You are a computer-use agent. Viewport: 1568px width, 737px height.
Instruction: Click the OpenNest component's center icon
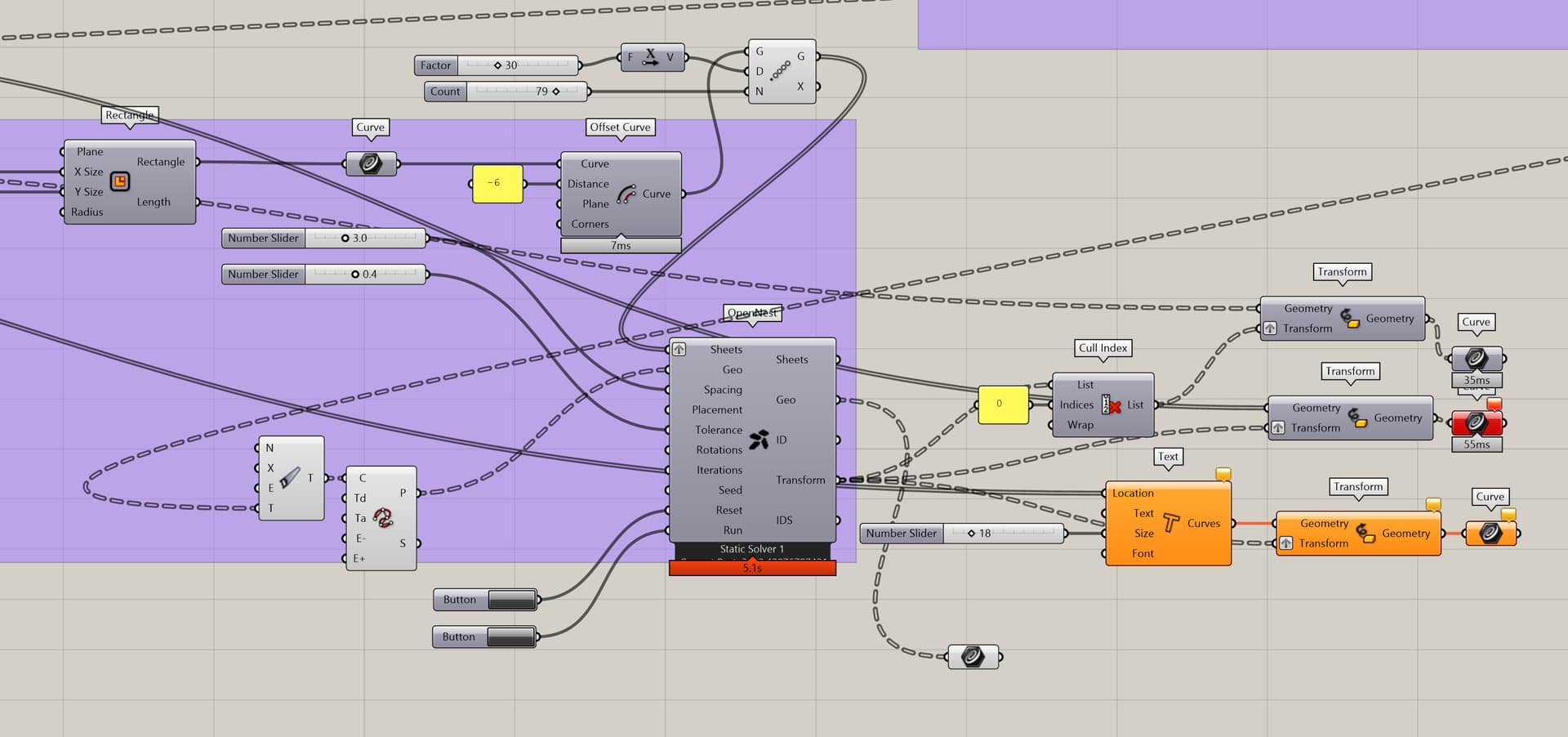click(759, 440)
